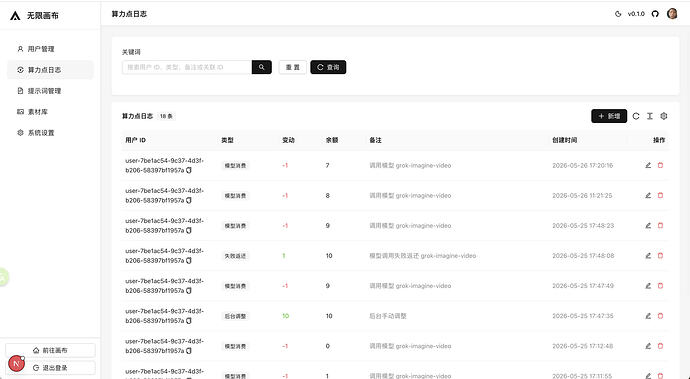Click the red N badge icon
The height and width of the screenshot is (379, 690).
pyautogui.click(x=16, y=364)
